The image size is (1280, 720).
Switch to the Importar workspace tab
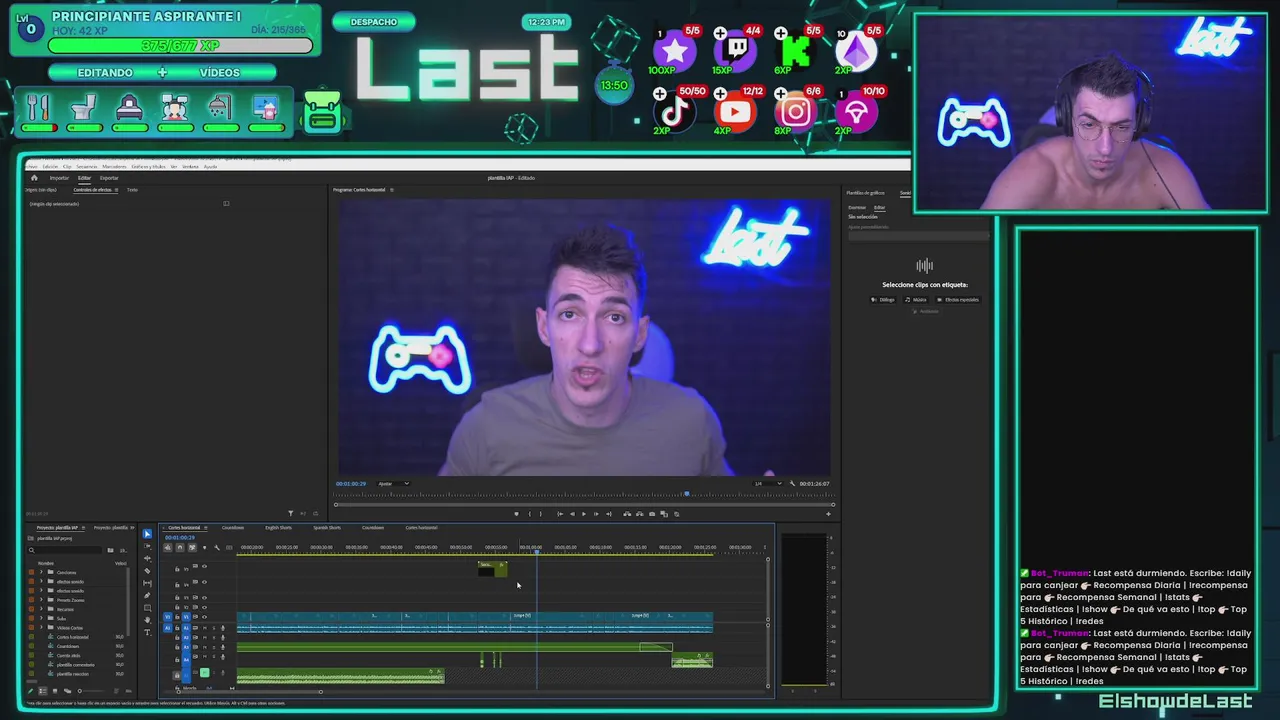click(x=59, y=178)
